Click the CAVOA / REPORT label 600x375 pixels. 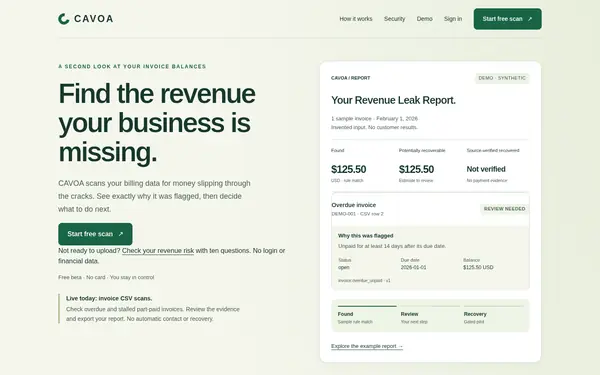[351, 78]
